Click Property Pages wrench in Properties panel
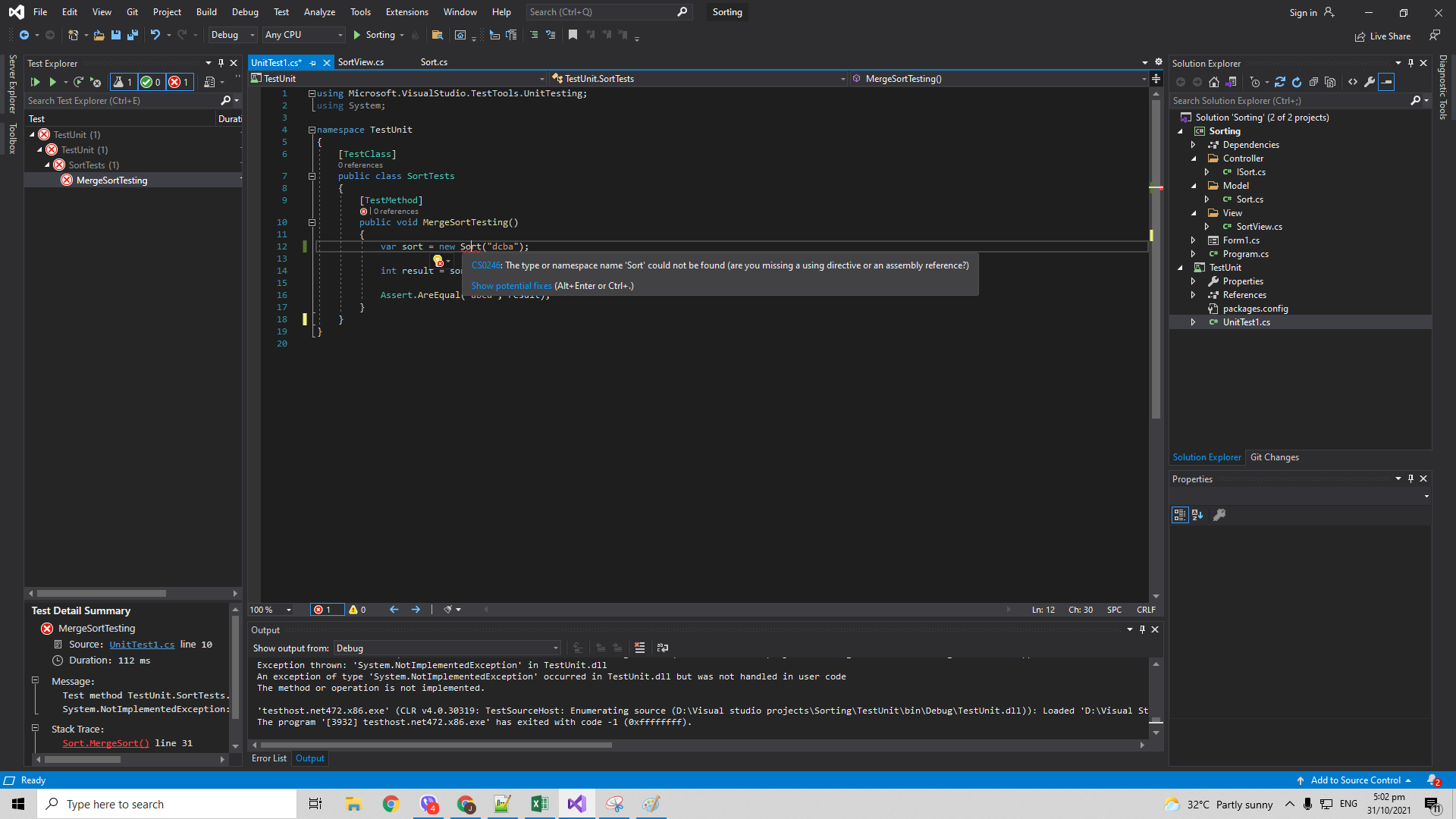Image resolution: width=1456 pixels, height=819 pixels. click(x=1219, y=515)
